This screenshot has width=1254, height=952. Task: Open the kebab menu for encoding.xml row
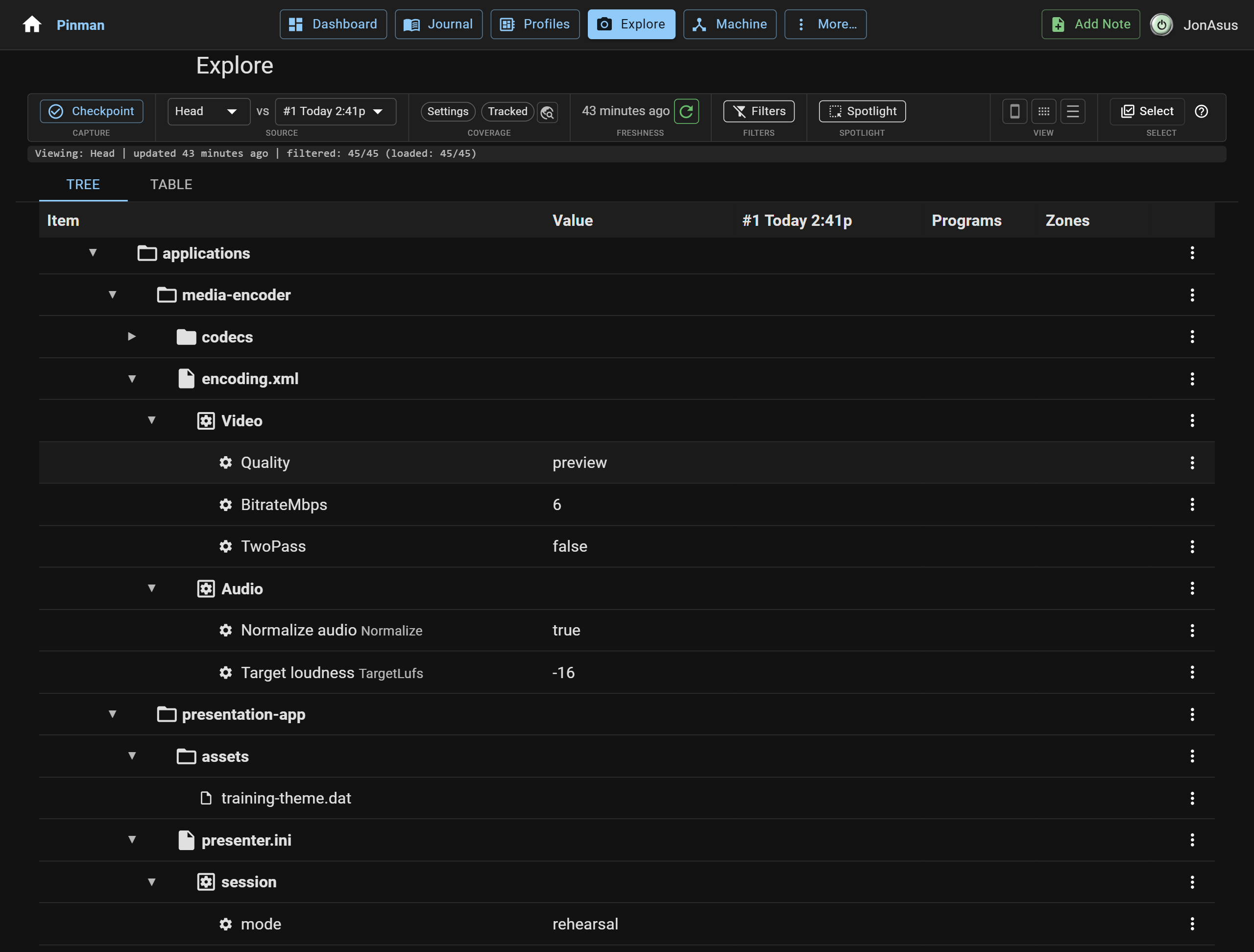tap(1192, 379)
